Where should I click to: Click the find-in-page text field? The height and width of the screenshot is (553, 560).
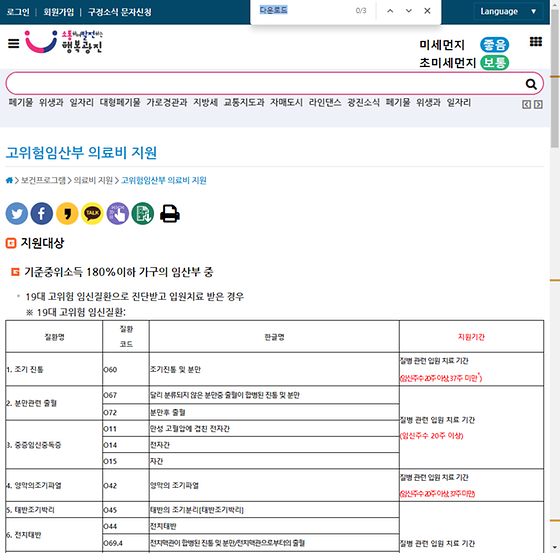[x=304, y=10]
